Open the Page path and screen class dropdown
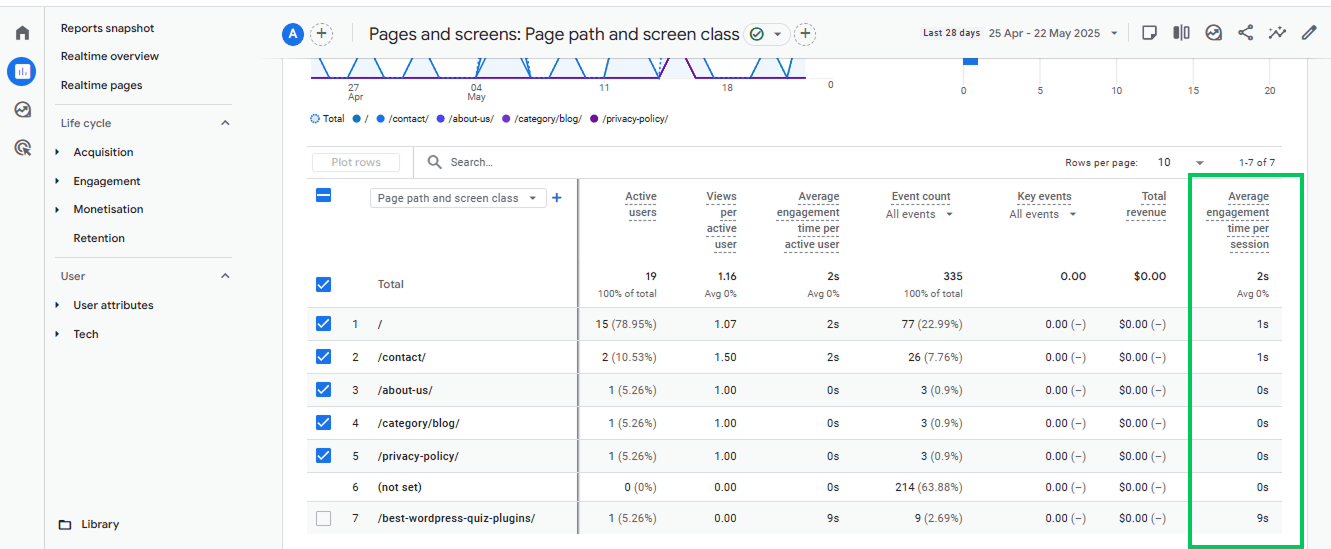The image size is (1331, 549). coord(458,198)
